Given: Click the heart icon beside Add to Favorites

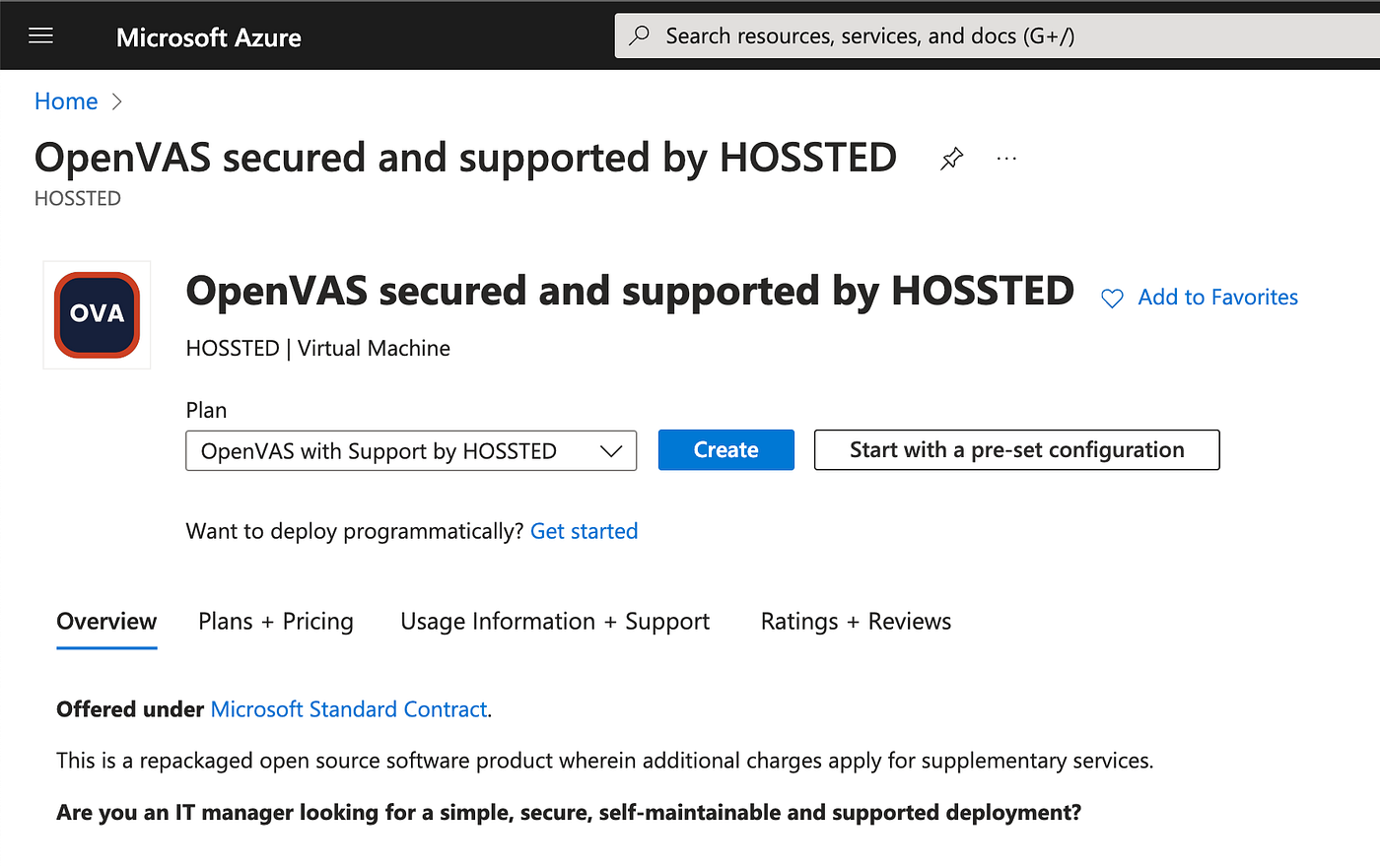Looking at the screenshot, I should pos(1111,298).
